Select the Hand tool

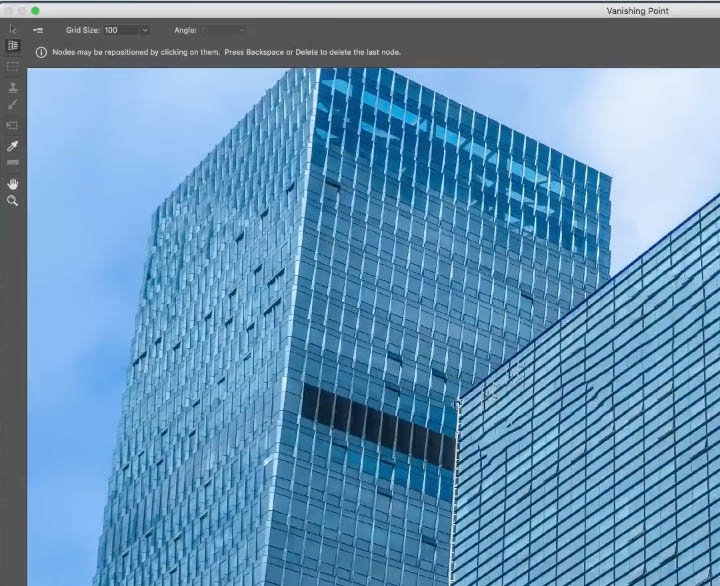click(x=12, y=184)
